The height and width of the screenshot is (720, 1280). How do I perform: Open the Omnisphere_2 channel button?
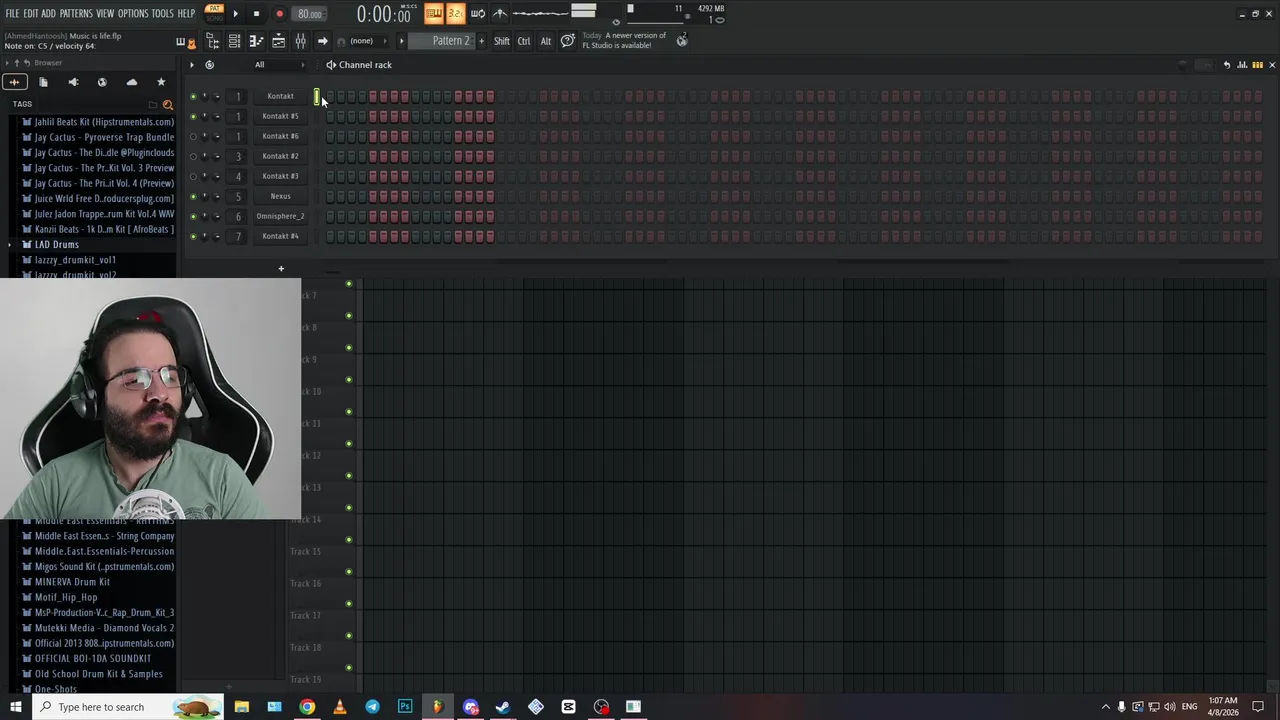tap(280, 216)
